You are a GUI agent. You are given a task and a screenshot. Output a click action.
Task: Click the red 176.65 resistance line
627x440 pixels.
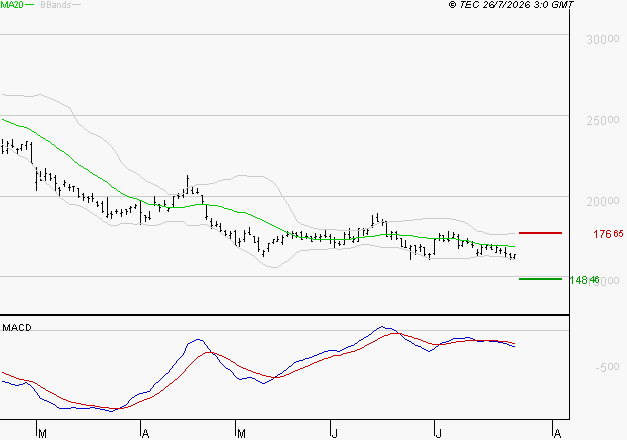point(540,232)
